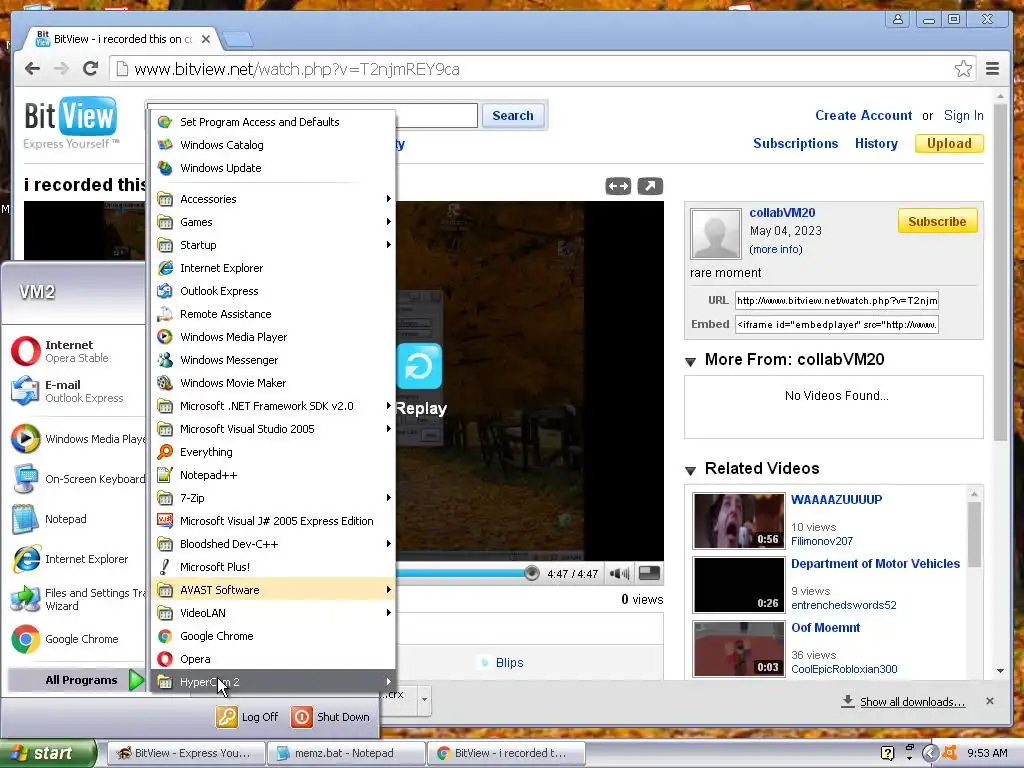1024x768 pixels.
Task: Click Show all downloads link
Action: coord(912,702)
